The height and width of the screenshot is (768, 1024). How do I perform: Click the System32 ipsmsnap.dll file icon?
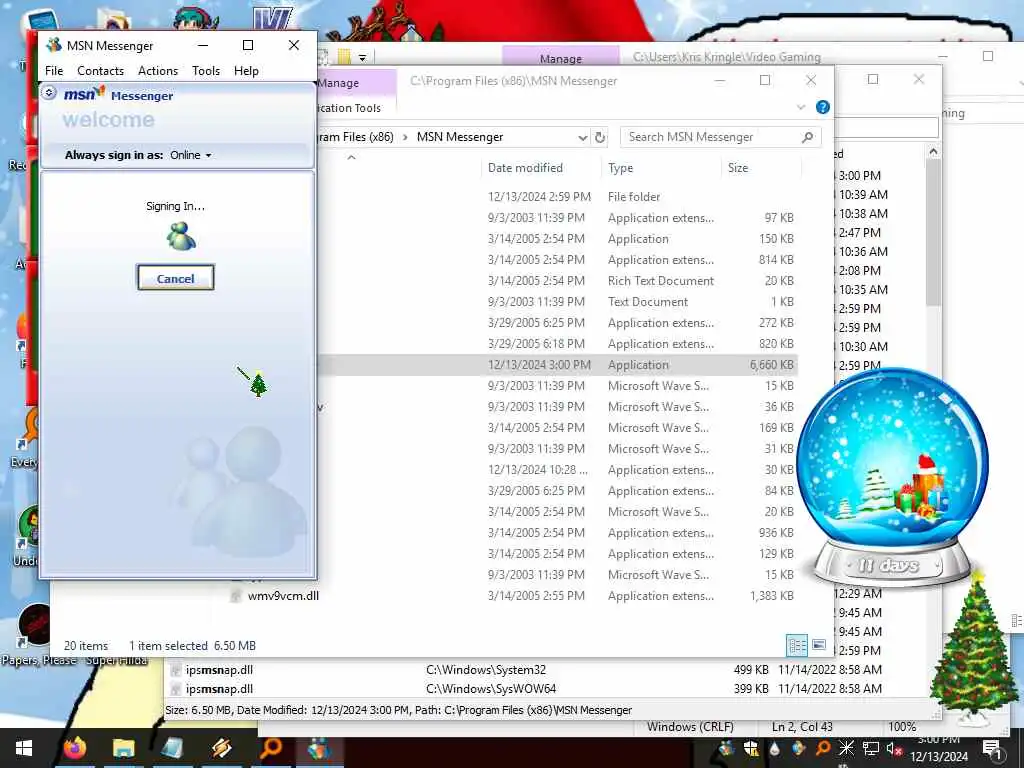(175, 669)
